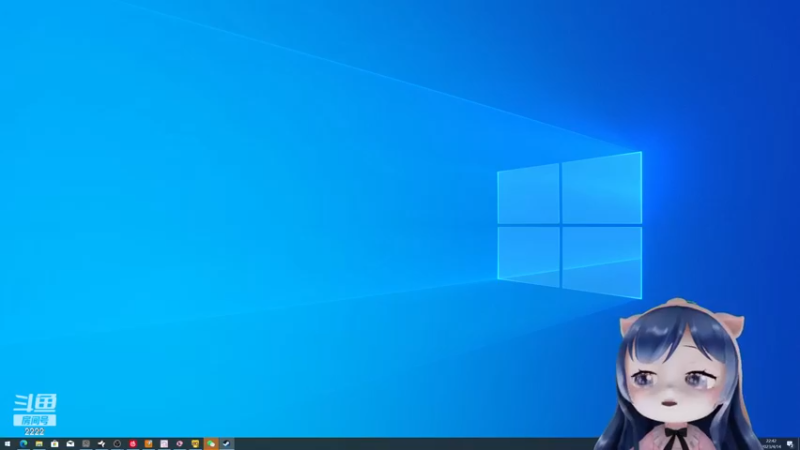Open the orange square taskbar app
The image size is (800, 450).
[x=148, y=444]
